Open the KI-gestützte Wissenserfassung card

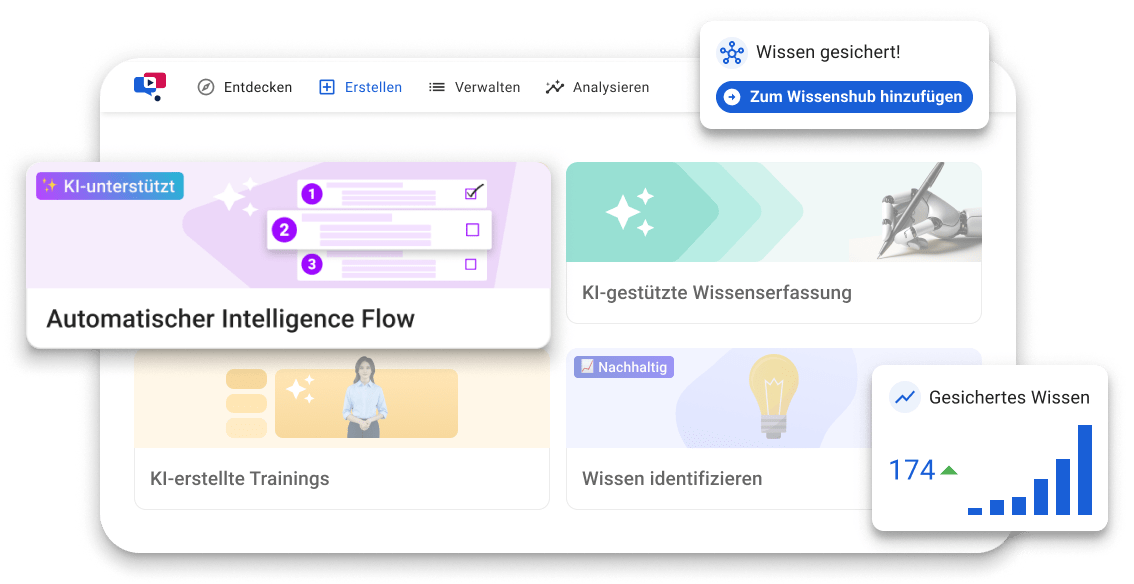pyautogui.click(x=774, y=243)
